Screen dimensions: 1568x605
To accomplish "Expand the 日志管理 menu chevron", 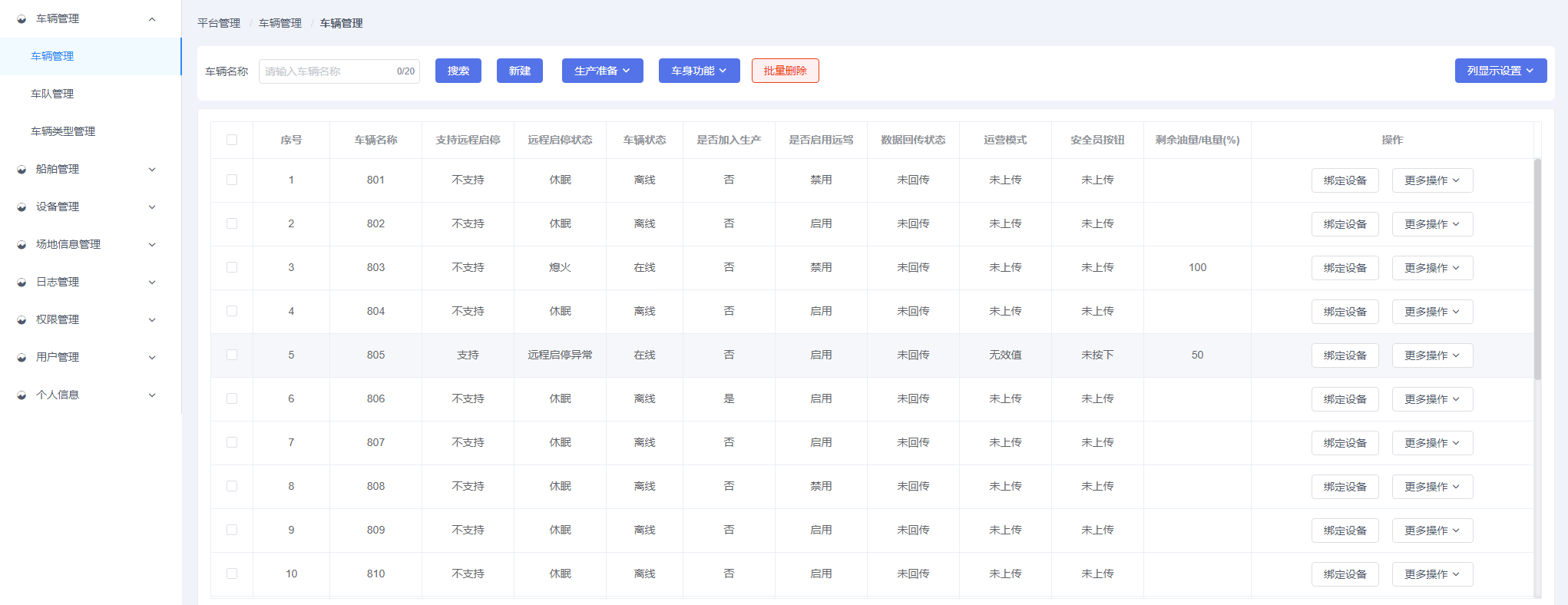I will pos(152,283).
